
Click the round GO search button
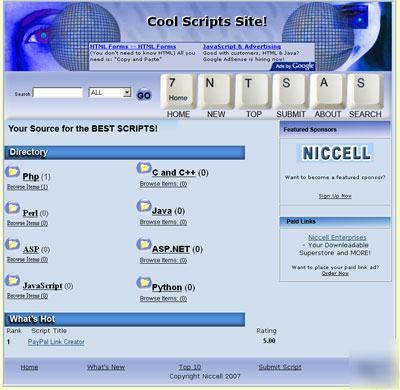[144, 96]
